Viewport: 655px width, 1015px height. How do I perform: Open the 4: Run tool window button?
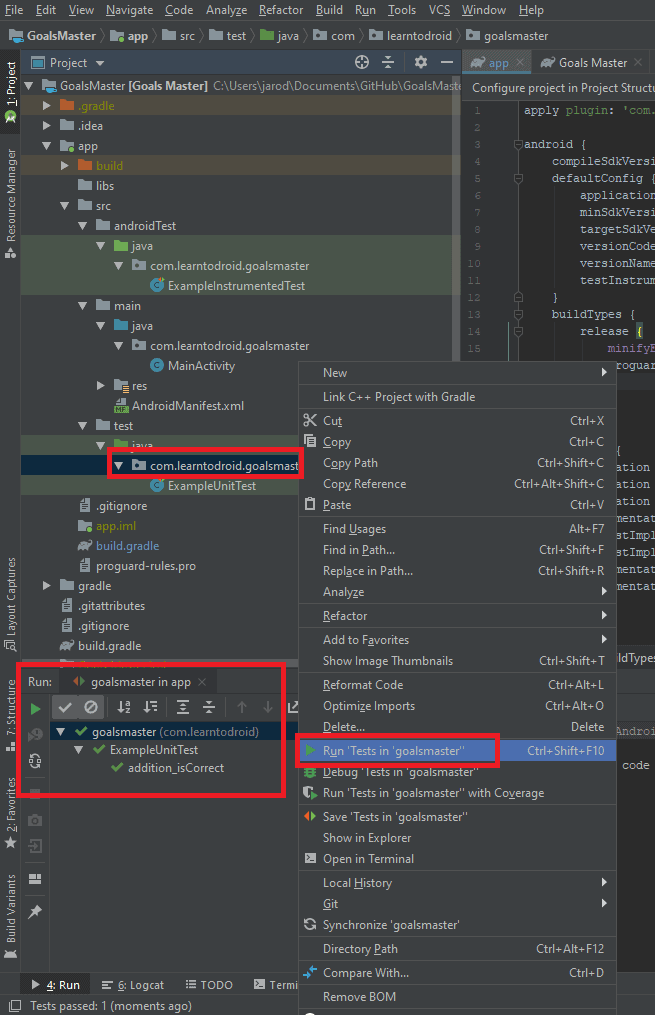pos(56,985)
